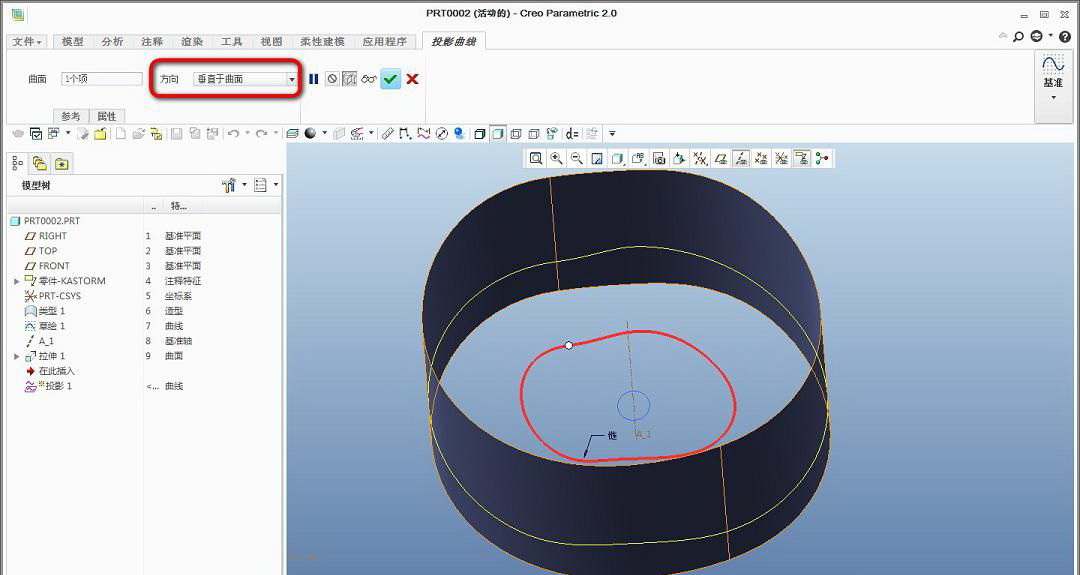Open the 分析 ribbon tab
Image resolution: width=1080 pixels, height=575 pixels.
pyautogui.click(x=112, y=42)
